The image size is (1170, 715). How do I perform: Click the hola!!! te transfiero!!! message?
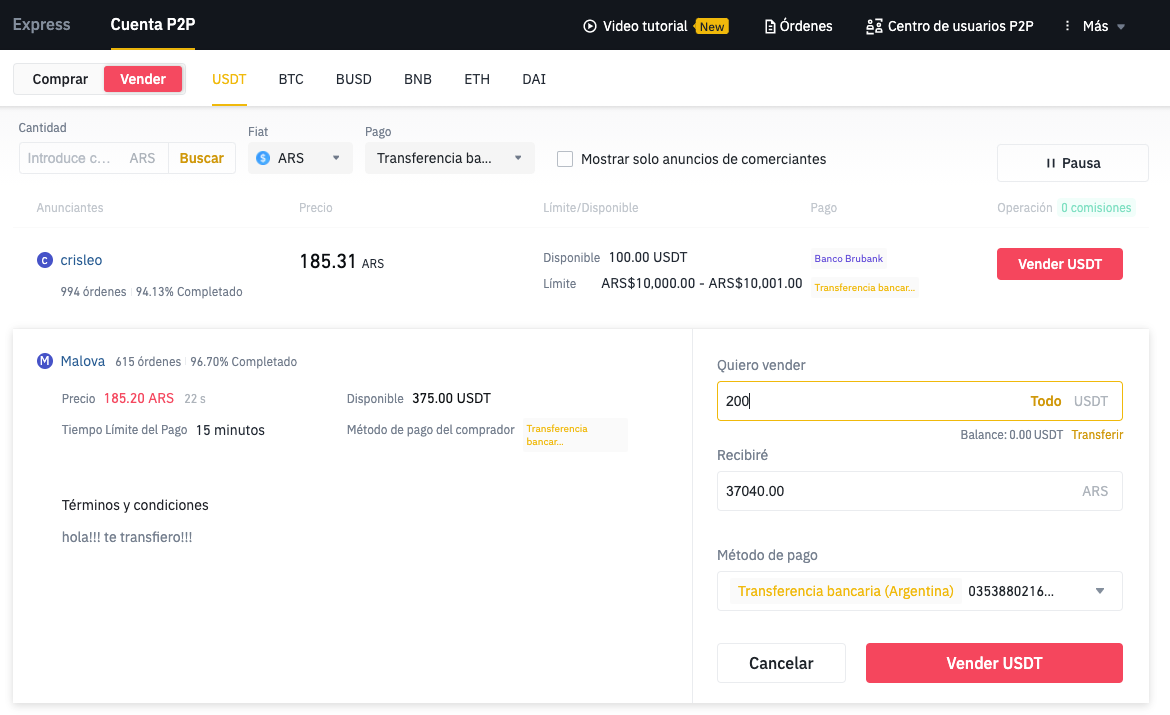(127, 537)
